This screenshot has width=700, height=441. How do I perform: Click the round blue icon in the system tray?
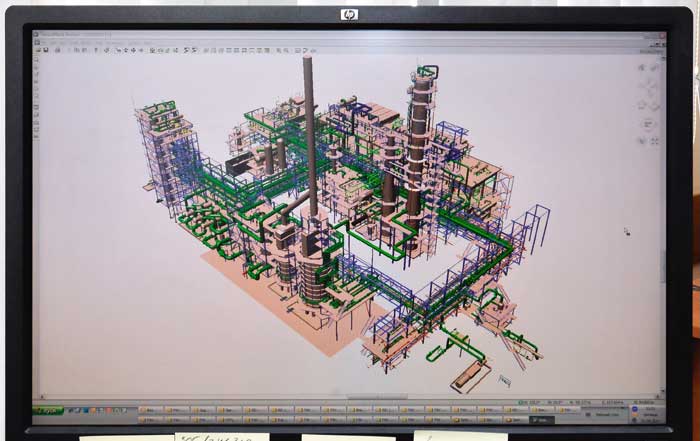[x=635, y=409]
